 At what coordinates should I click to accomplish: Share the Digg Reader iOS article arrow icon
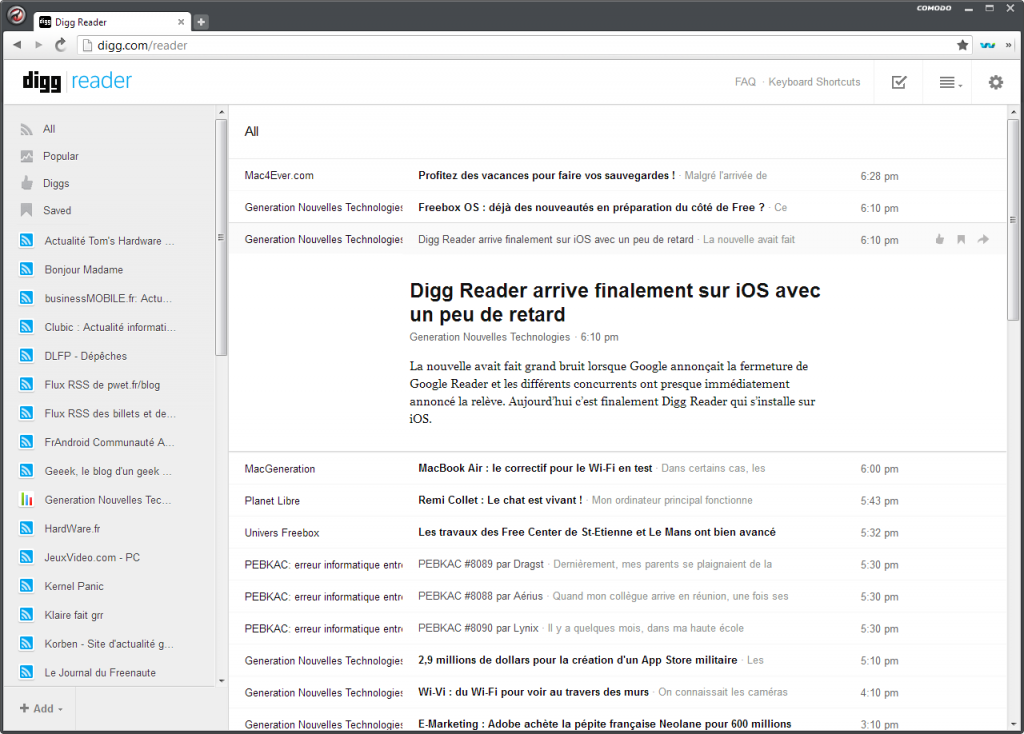click(983, 240)
